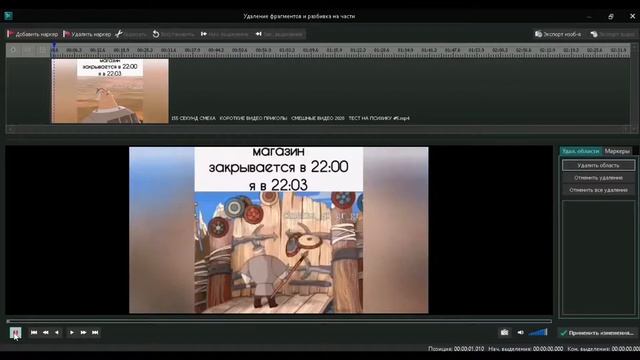Click the first timeline zoom icon
The height and width of the screenshot is (360, 640).
click(x=13, y=50)
